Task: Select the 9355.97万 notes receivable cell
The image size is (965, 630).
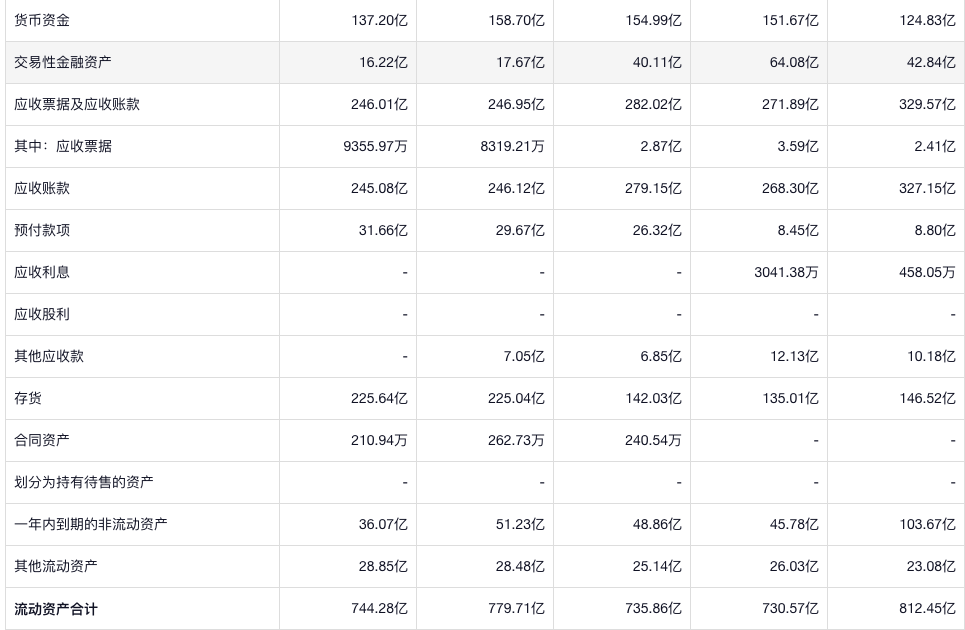Action: [375, 146]
